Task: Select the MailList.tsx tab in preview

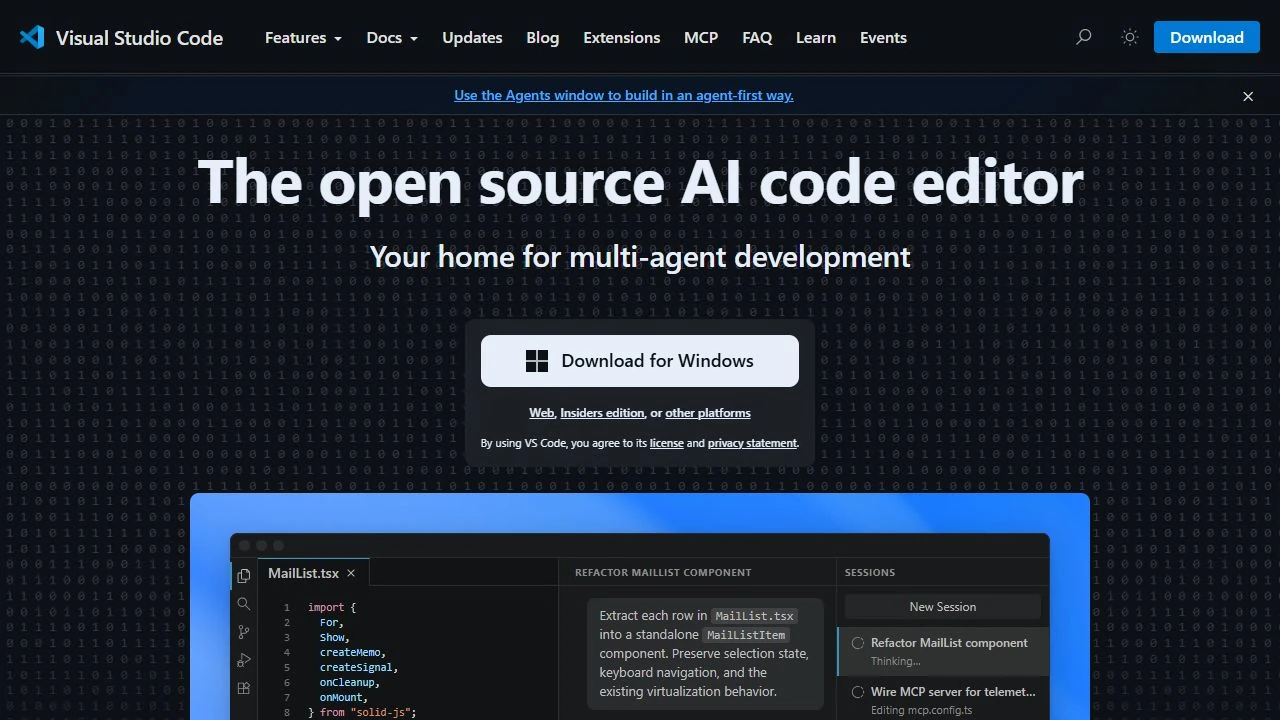Action: click(x=314, y=573)
